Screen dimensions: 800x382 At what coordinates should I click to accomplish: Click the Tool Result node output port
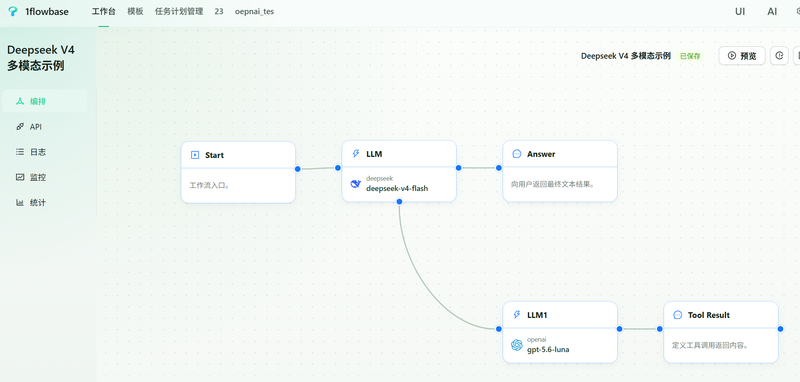(x=781, y=329)
